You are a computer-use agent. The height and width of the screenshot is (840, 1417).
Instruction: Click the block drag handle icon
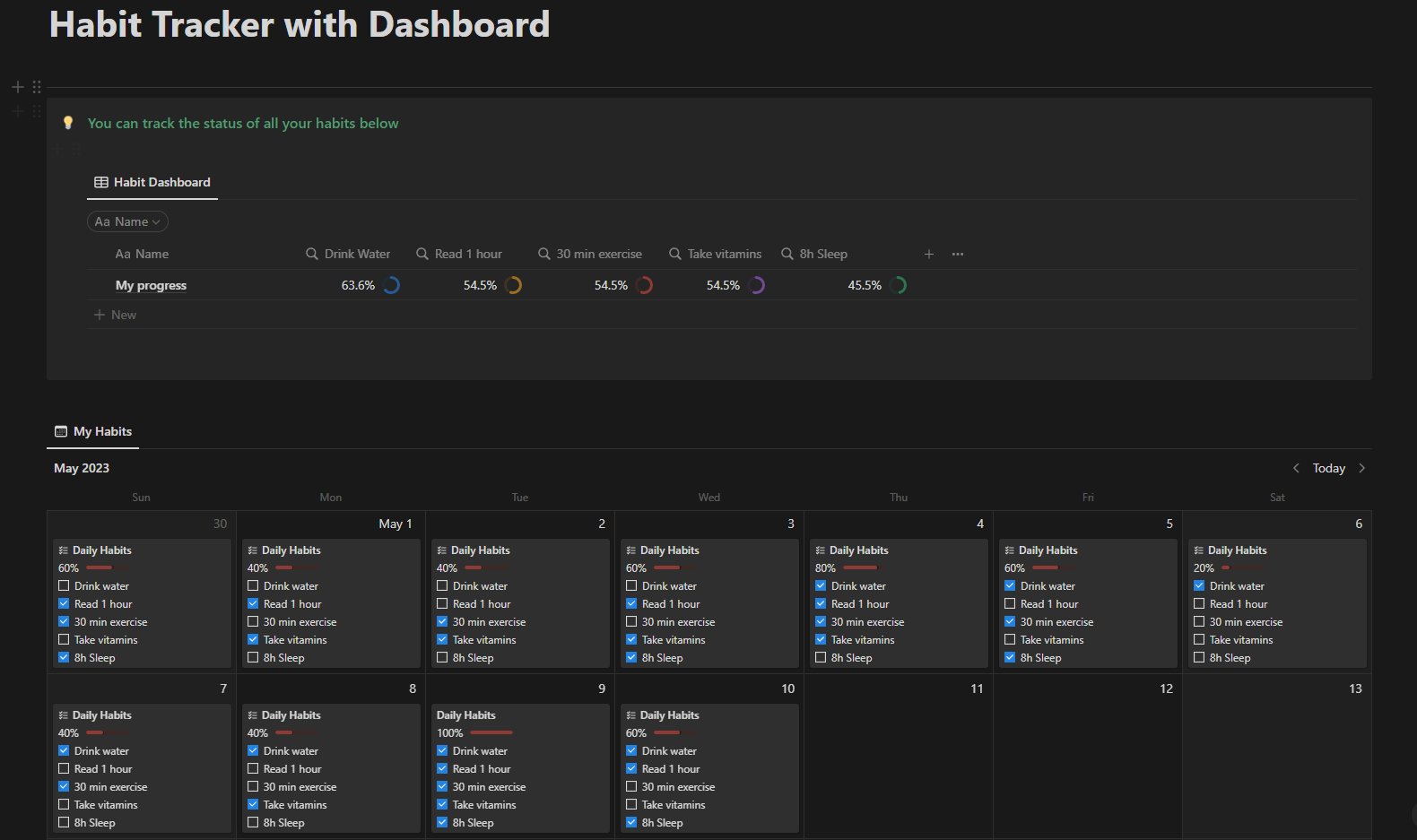coord(37,87)
